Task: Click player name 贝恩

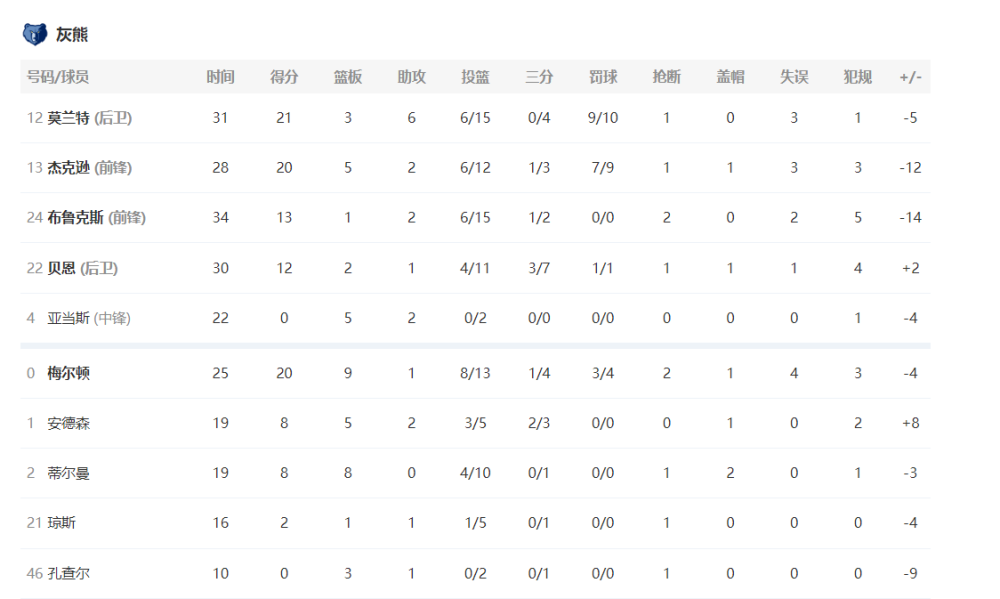Action: click(61, 268)
